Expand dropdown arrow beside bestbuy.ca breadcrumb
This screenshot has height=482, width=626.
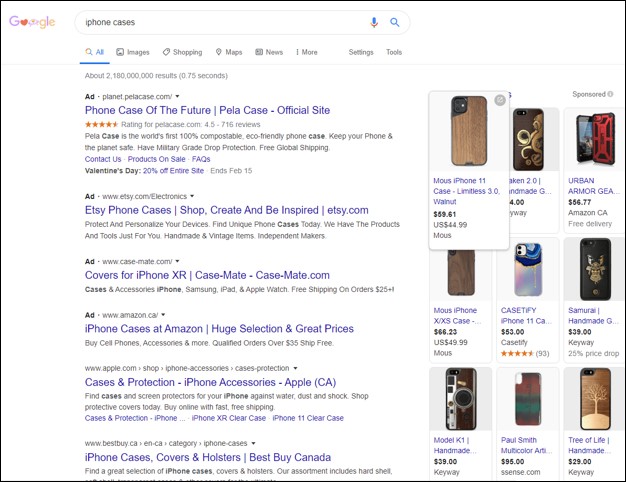253,443
